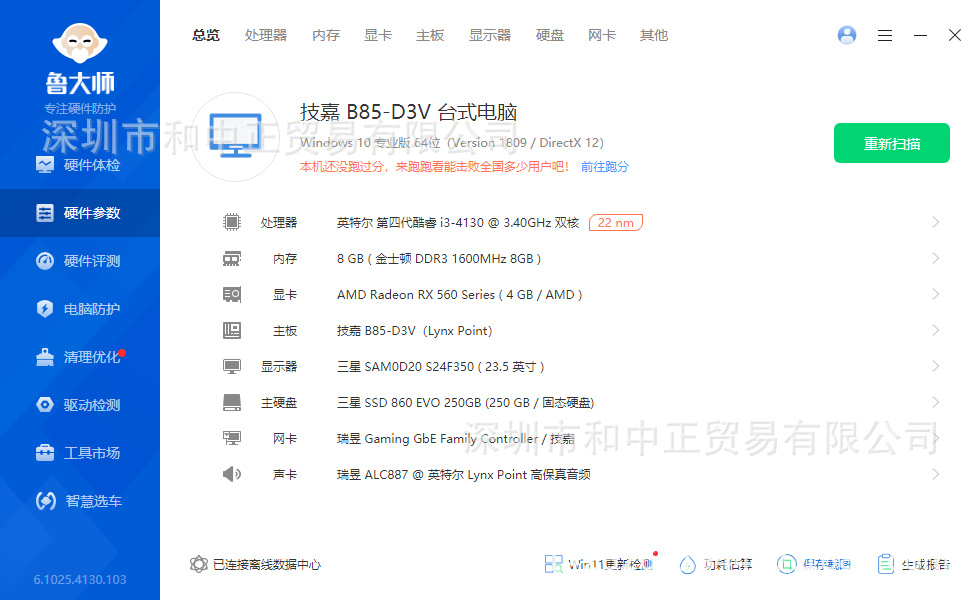Screen dimensions: 980x600
Task: Click the Windows 10 专业版 version text
Action: [452, 142]
